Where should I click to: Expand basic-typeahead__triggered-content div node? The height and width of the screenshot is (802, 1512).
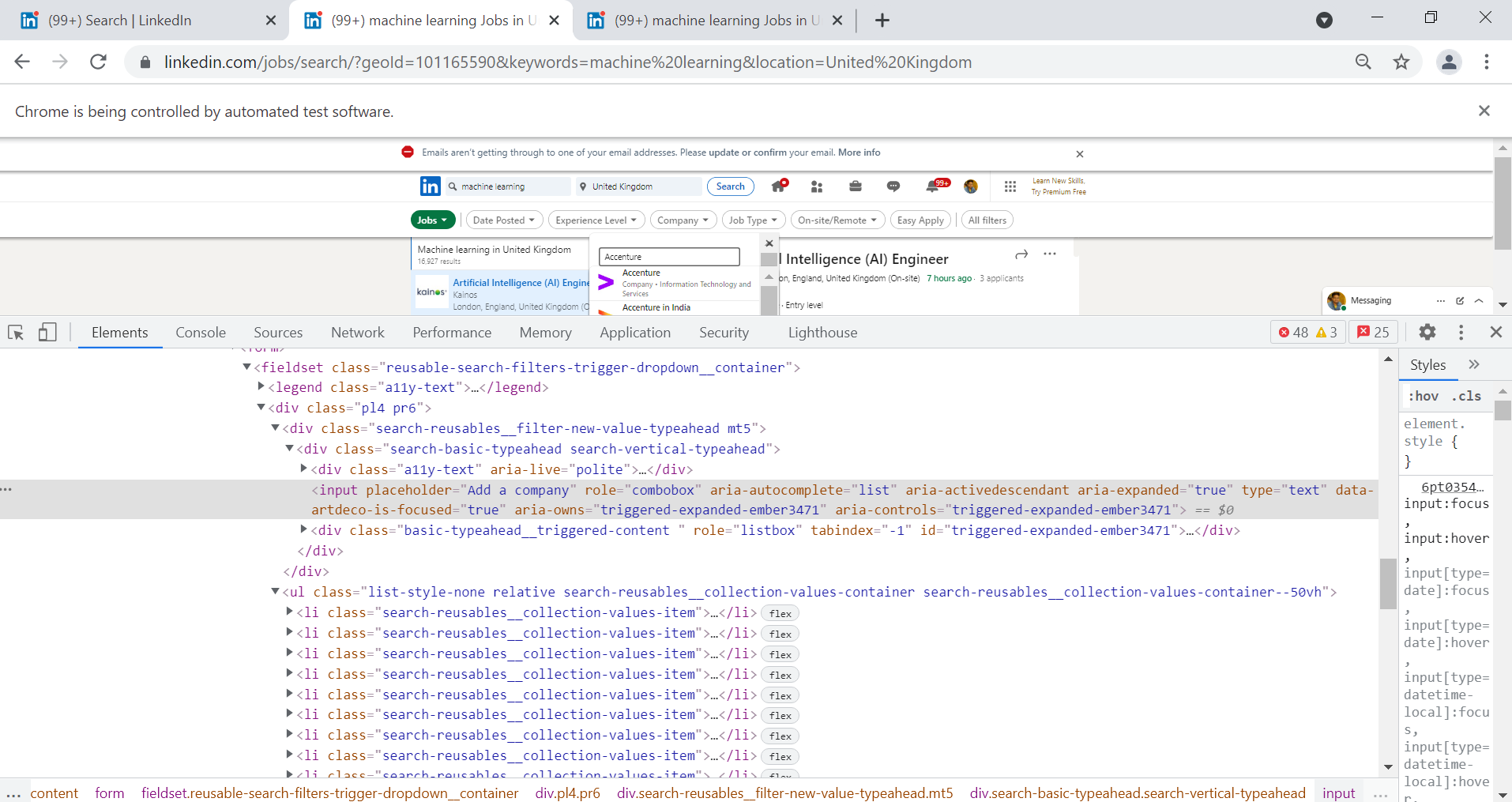303,529
